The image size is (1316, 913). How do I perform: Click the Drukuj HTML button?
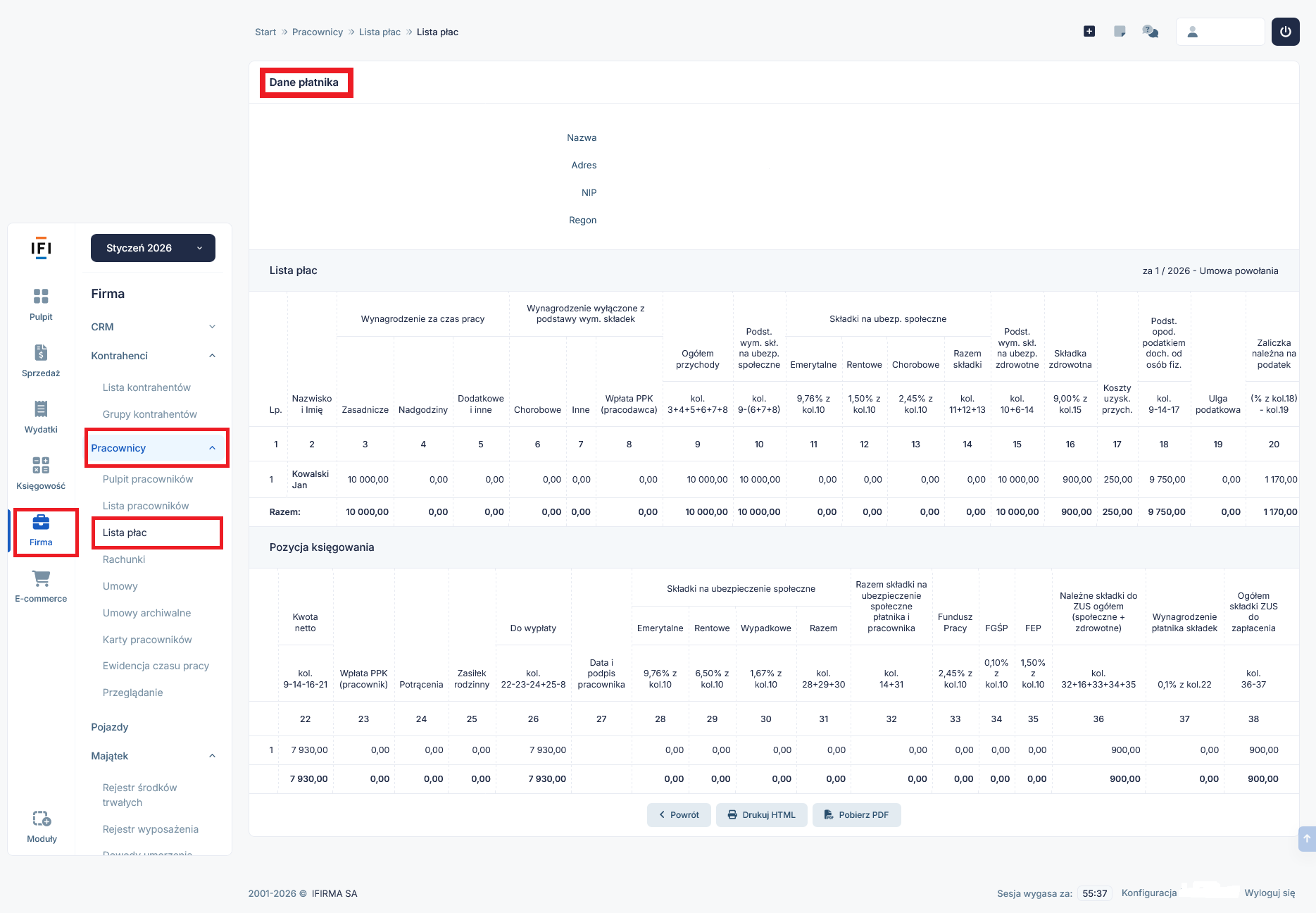click(x=761, y=815)
